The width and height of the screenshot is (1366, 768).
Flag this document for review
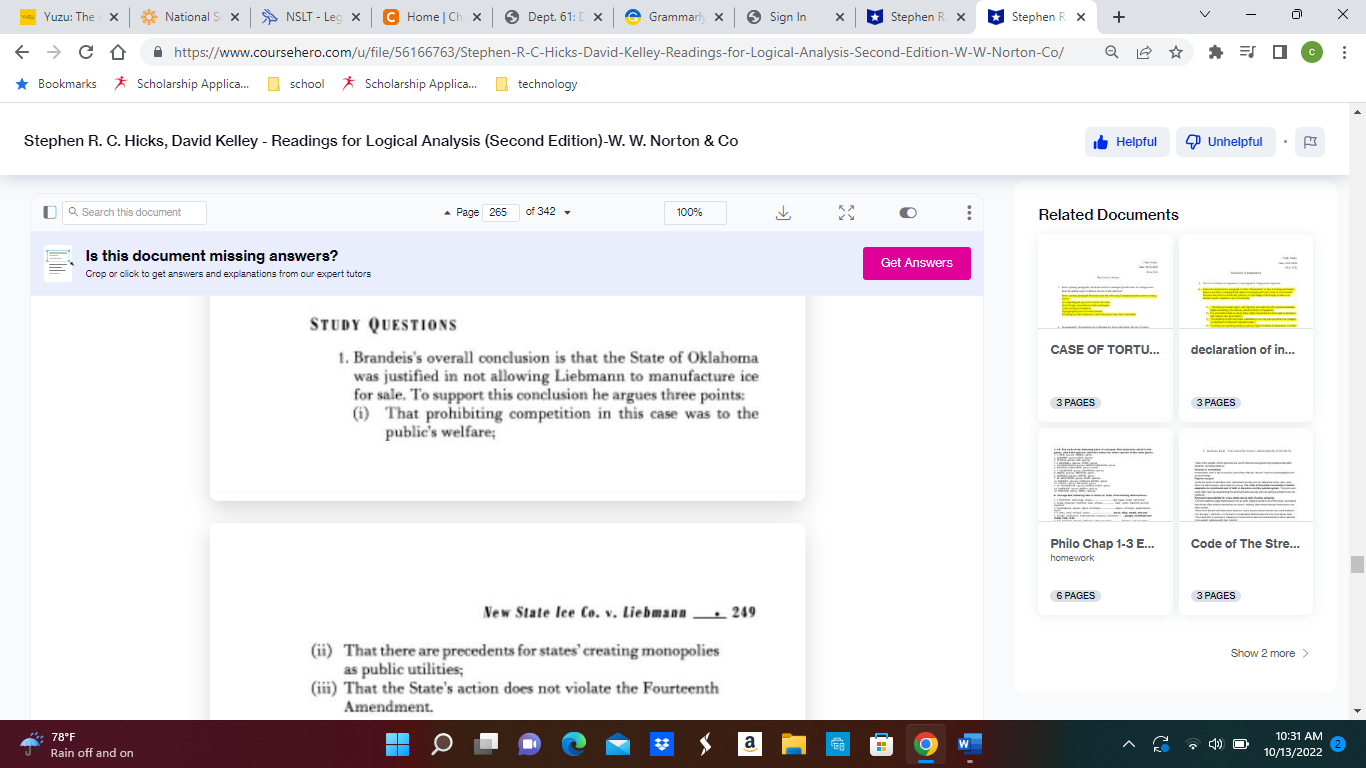pyautogui.click(x=1310, y=141)
